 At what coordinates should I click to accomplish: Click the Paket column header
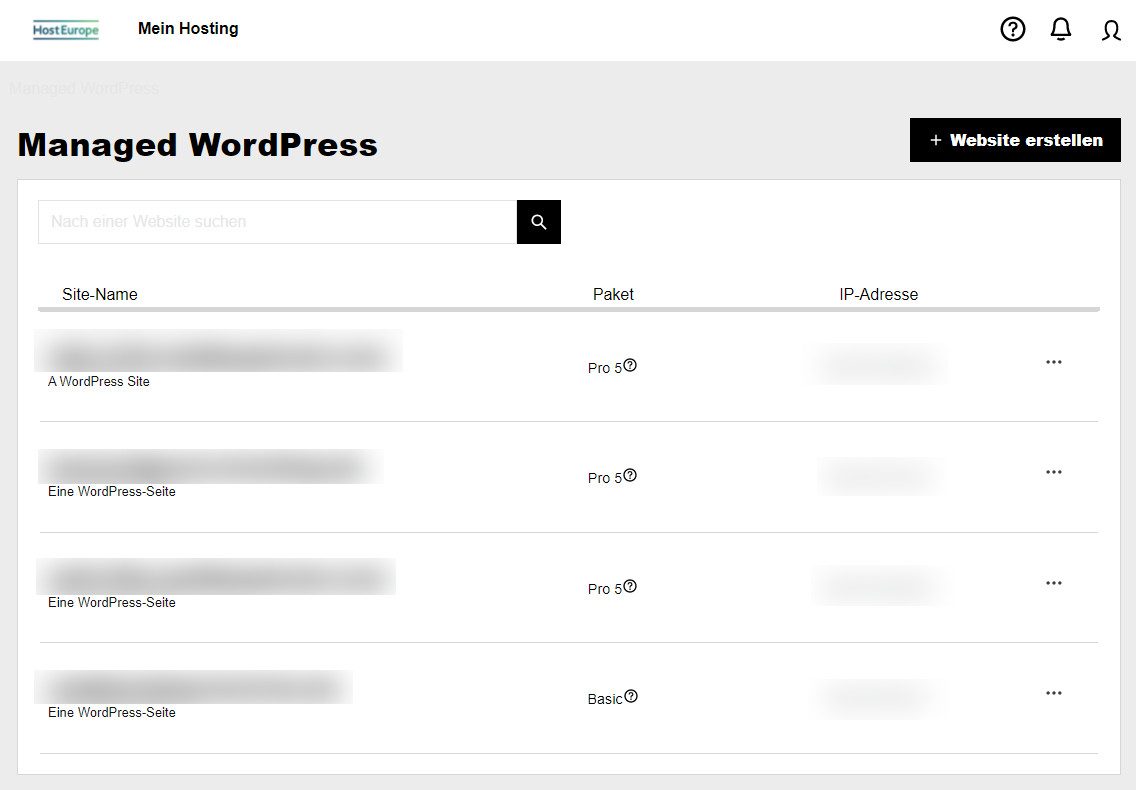(613, 294)
